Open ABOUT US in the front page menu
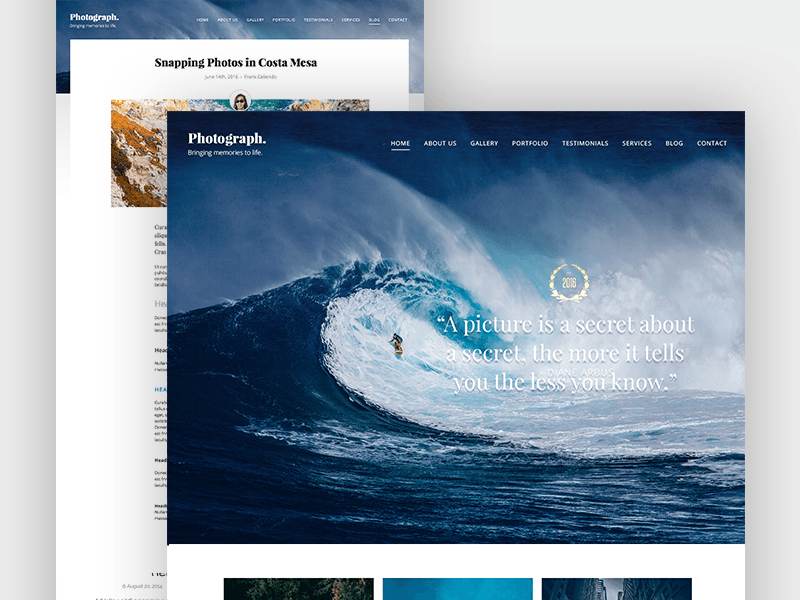The width and height of the screenshot is (800, 600). (440, 143)
